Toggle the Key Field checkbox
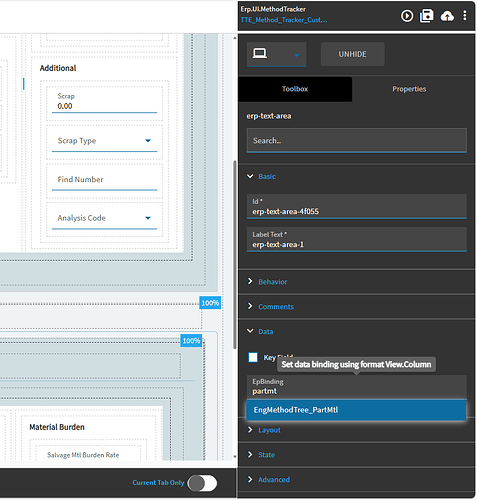 (253, 357)
